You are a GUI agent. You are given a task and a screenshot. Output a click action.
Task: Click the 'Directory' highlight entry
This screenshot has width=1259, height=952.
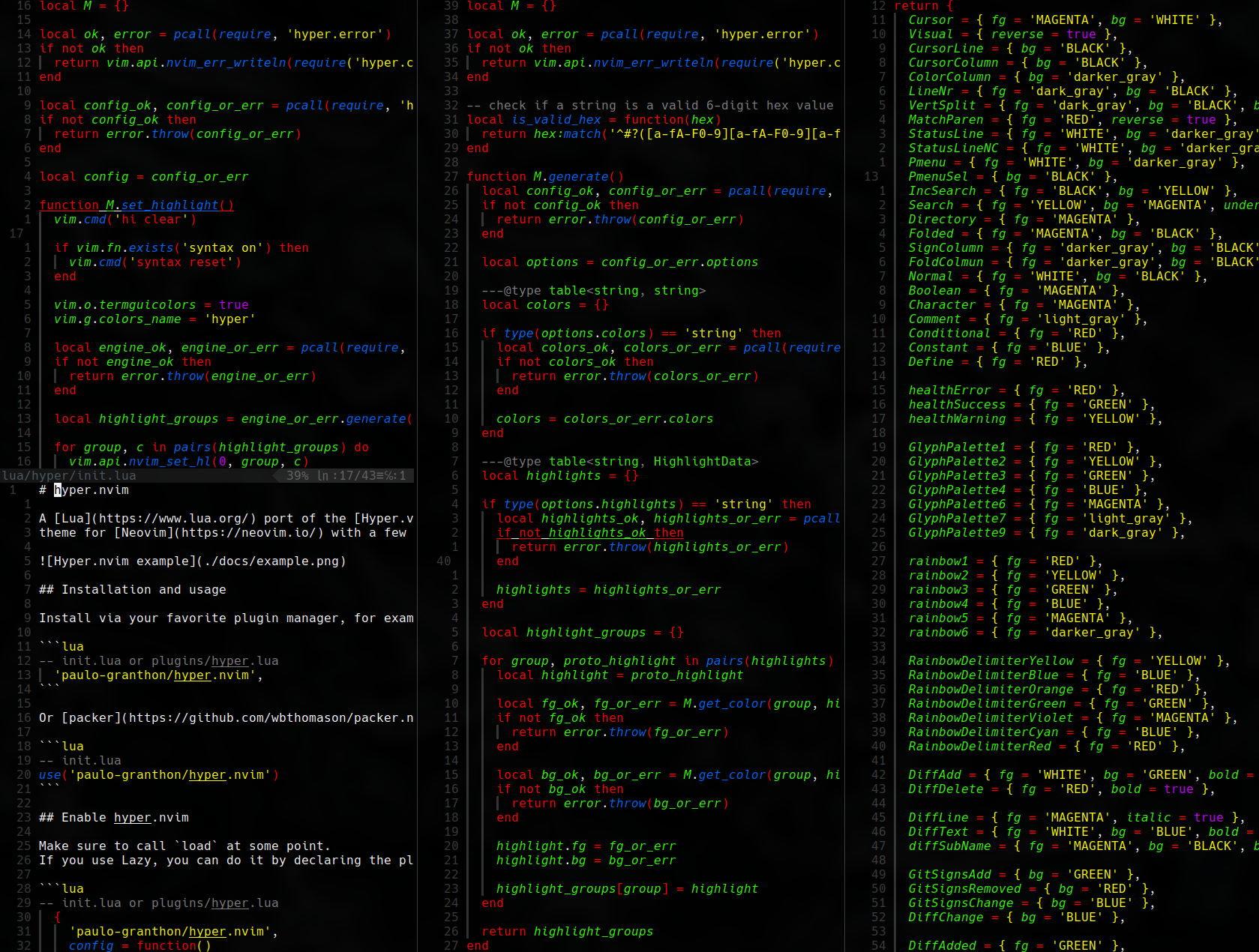tap(1024, 219)
